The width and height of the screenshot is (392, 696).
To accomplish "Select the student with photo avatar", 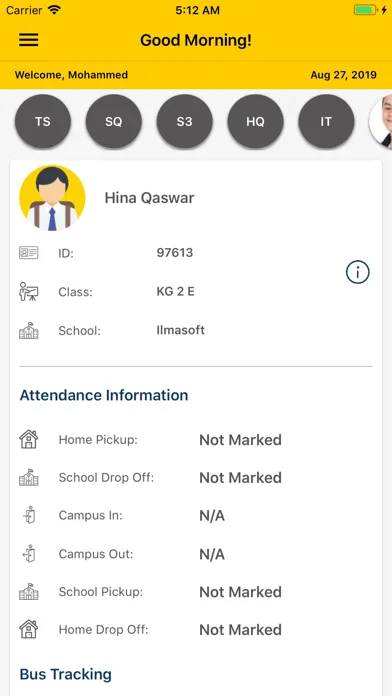I will pyautogui.click(x=381, y=121).
